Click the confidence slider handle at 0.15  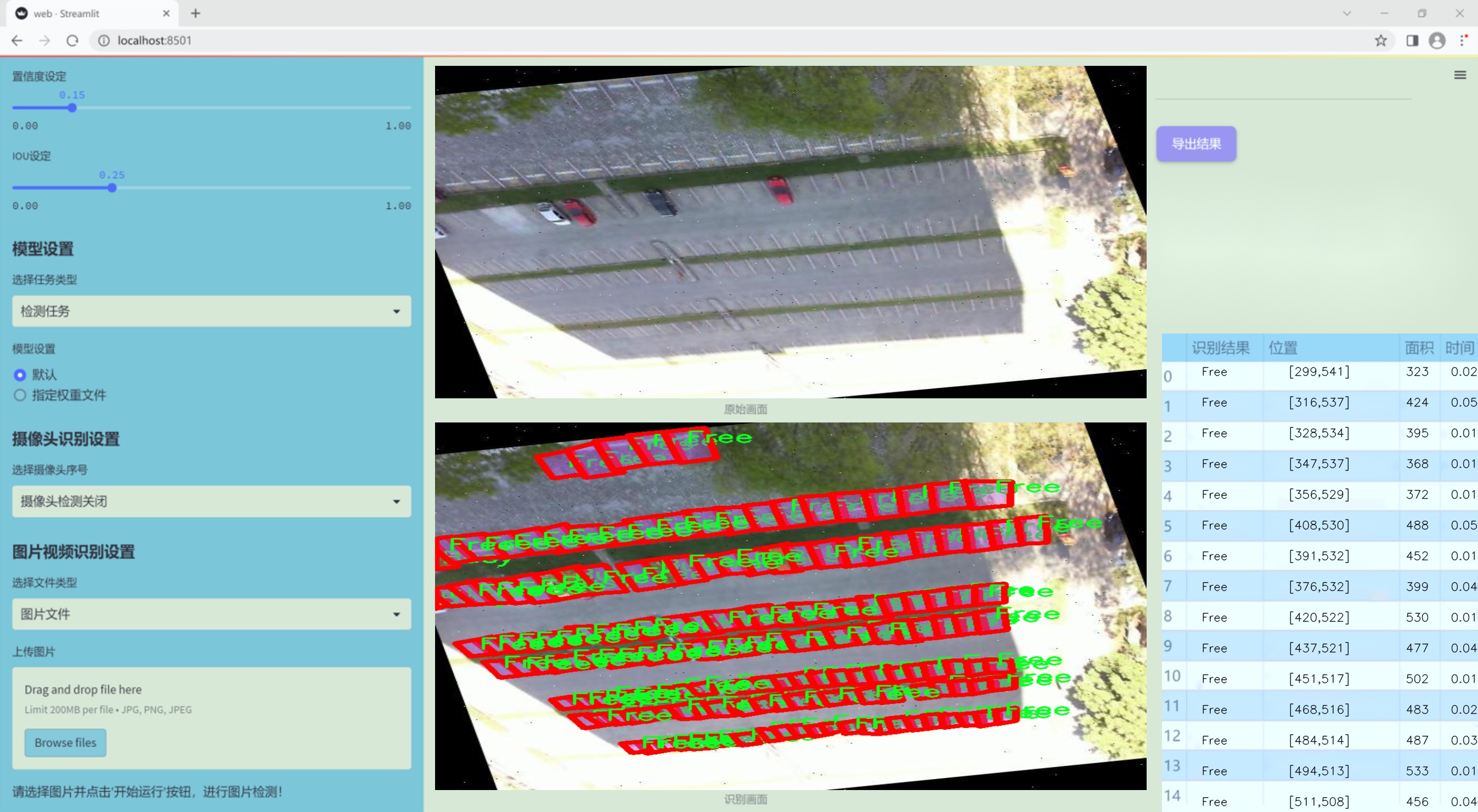72,108
